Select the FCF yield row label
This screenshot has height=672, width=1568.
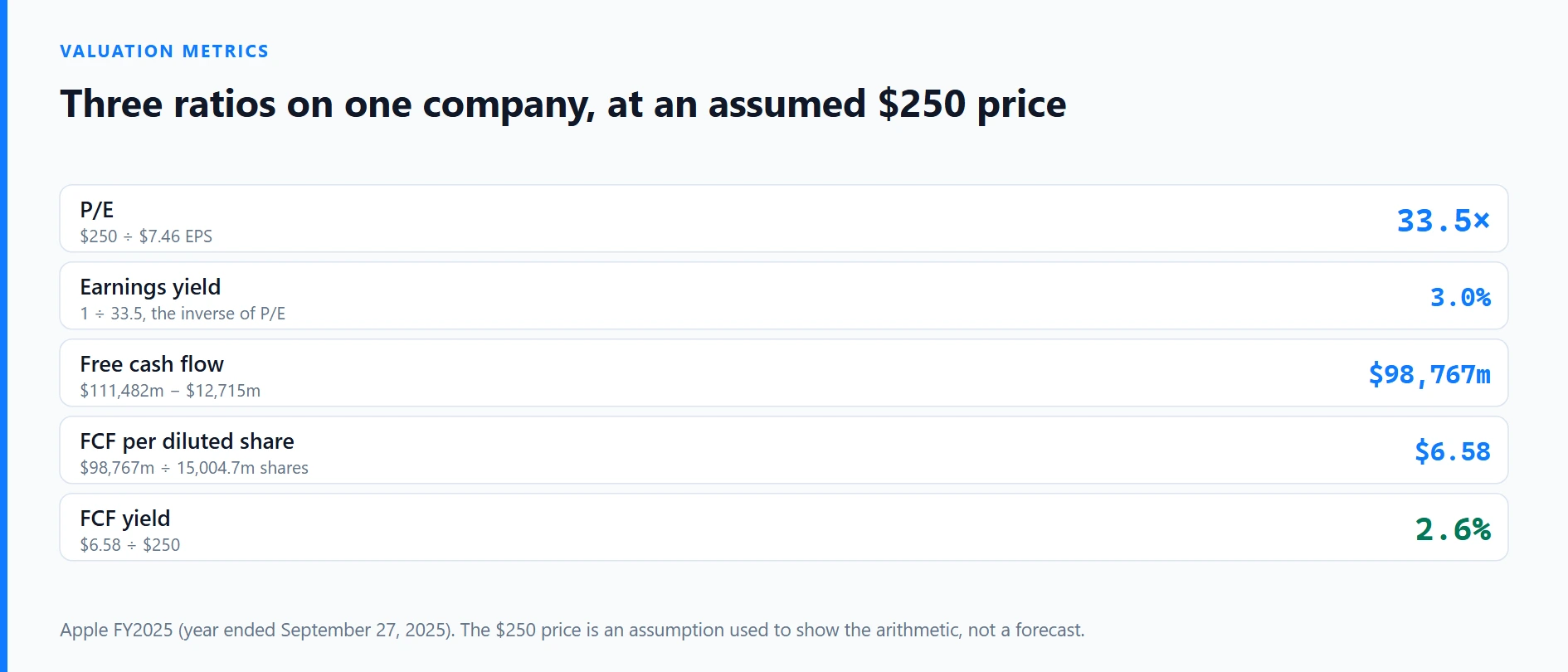[125, 519]
